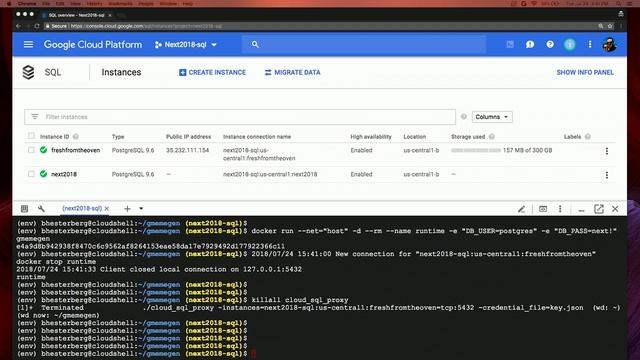640x360 pixels.
Task: Toggle select-all instances checkbox
Action: (31, 136)
